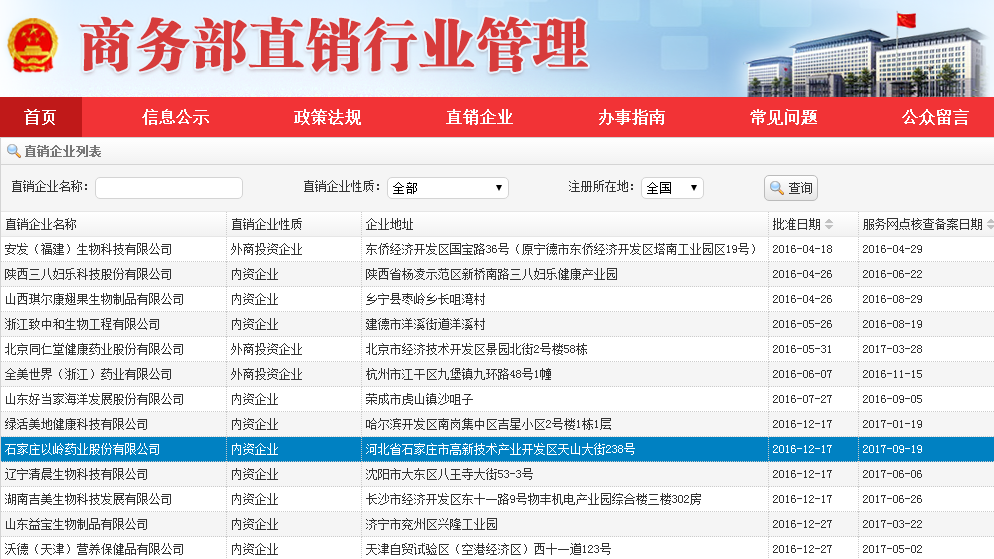The image size is (994, 559).
Task: Open 公众留言 menu item
Action: (x=936, y=117)
